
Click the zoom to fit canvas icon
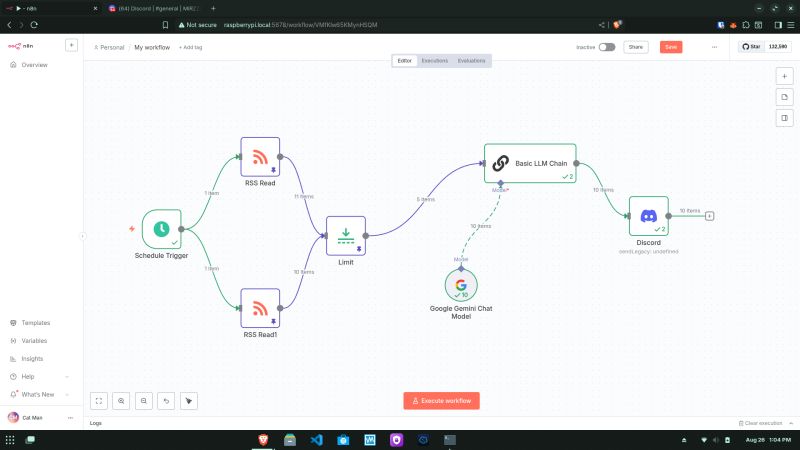point(99,401)
